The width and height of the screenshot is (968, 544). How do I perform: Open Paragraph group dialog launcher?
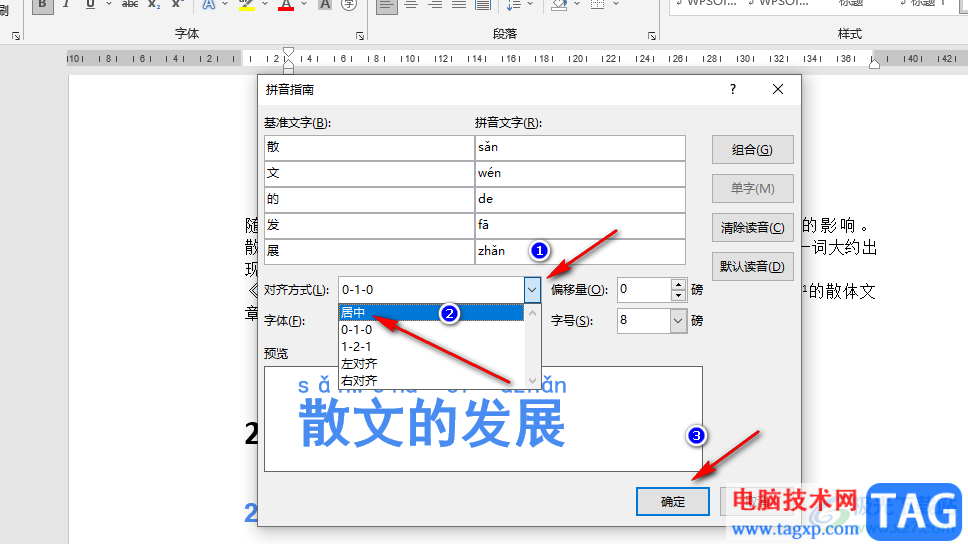652,36
